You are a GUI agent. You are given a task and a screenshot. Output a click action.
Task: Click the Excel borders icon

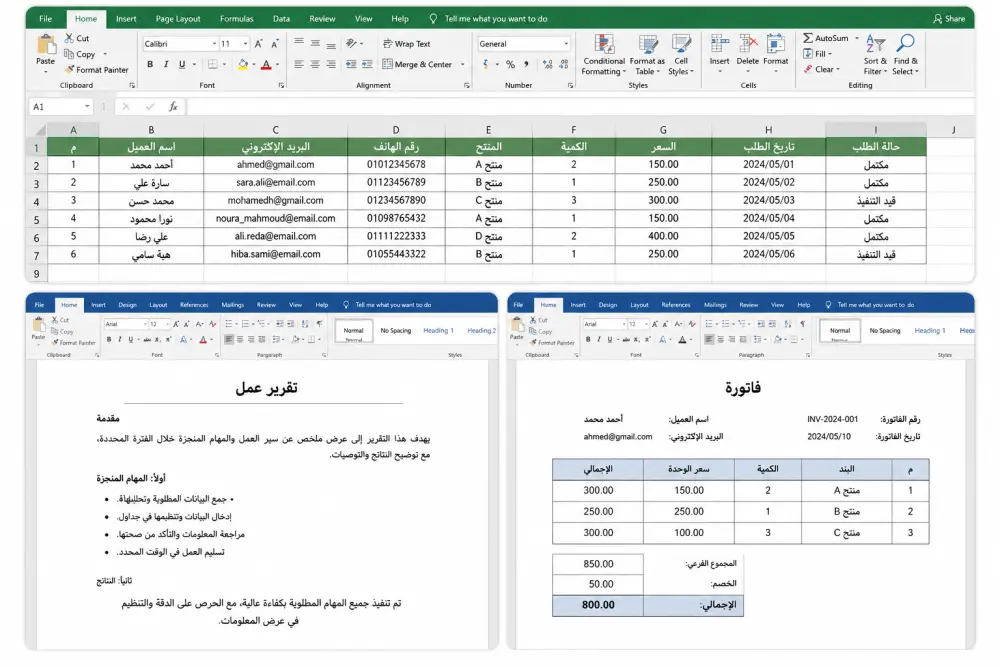(x=213, y=64)
